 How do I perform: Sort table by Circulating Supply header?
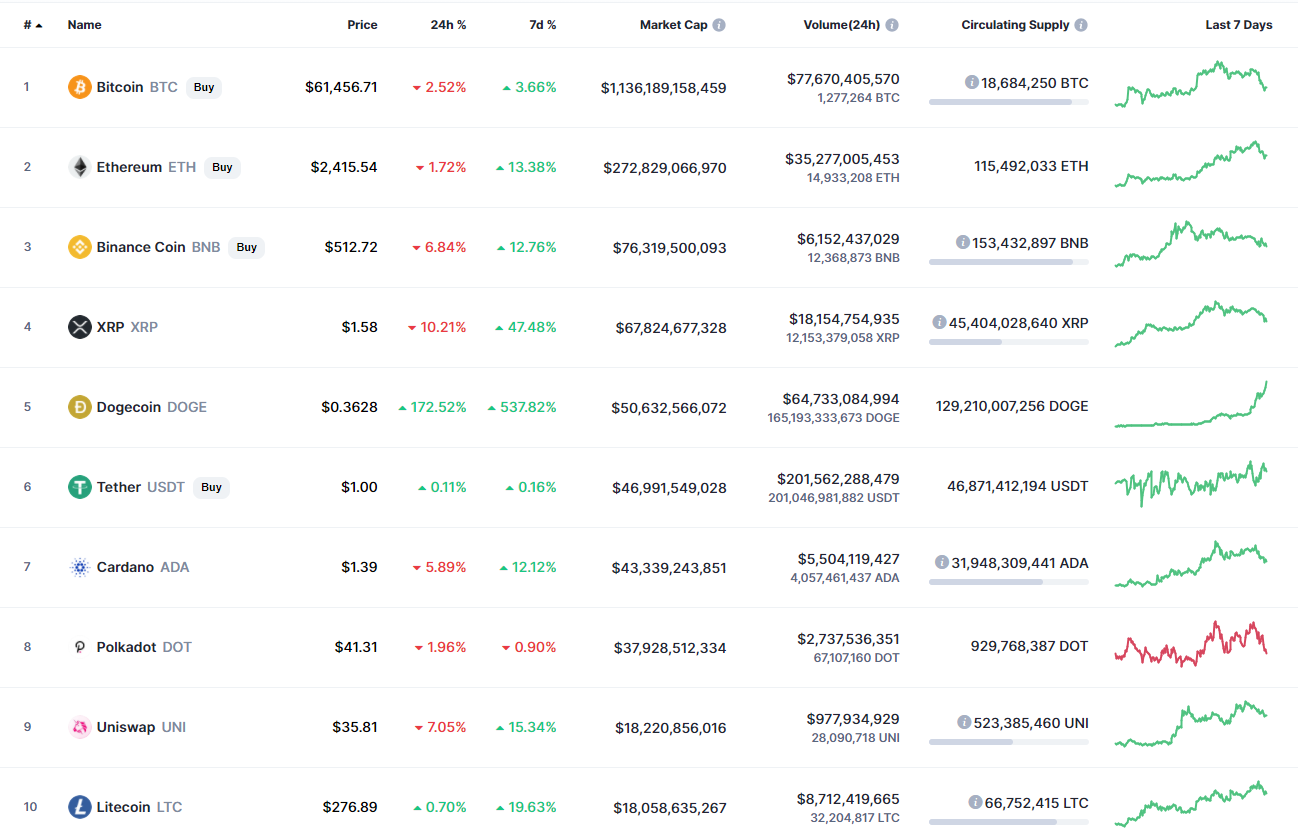pos(1015,25)
